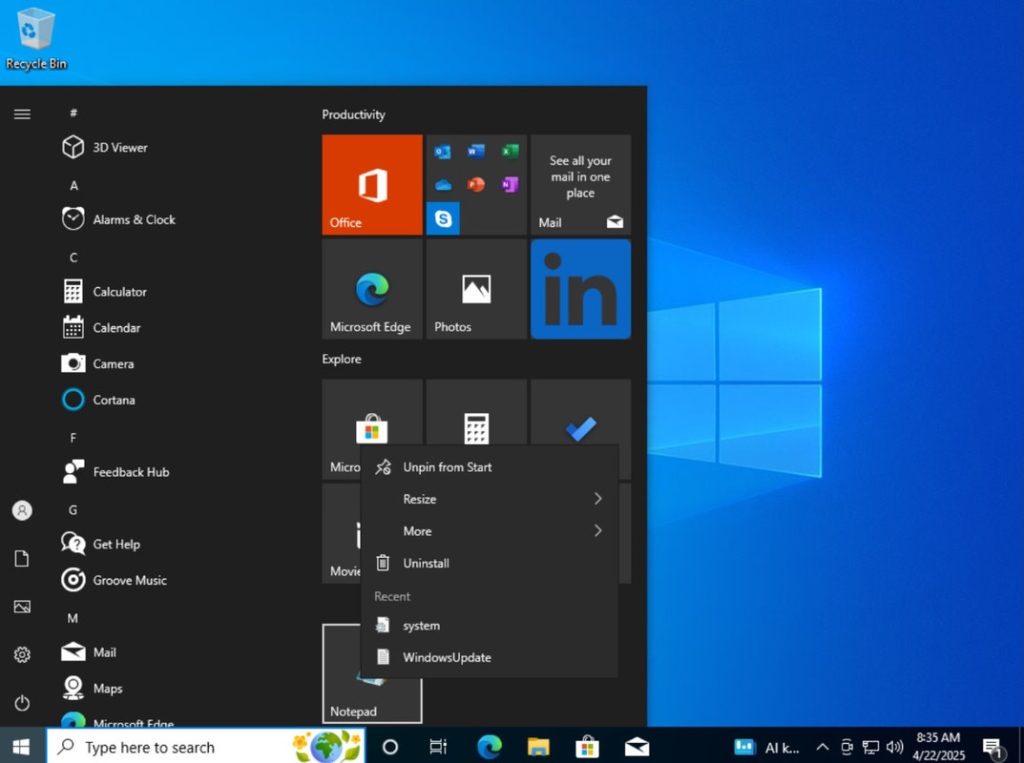Open Cortana circle on taskbar
The height and width of the screenshot is (763, 1024).
[390, 746]
